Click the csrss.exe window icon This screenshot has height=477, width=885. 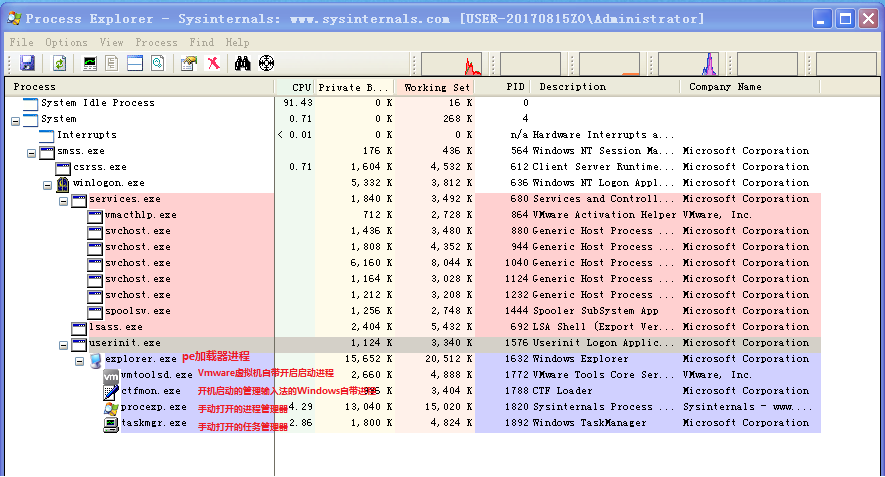63,168
